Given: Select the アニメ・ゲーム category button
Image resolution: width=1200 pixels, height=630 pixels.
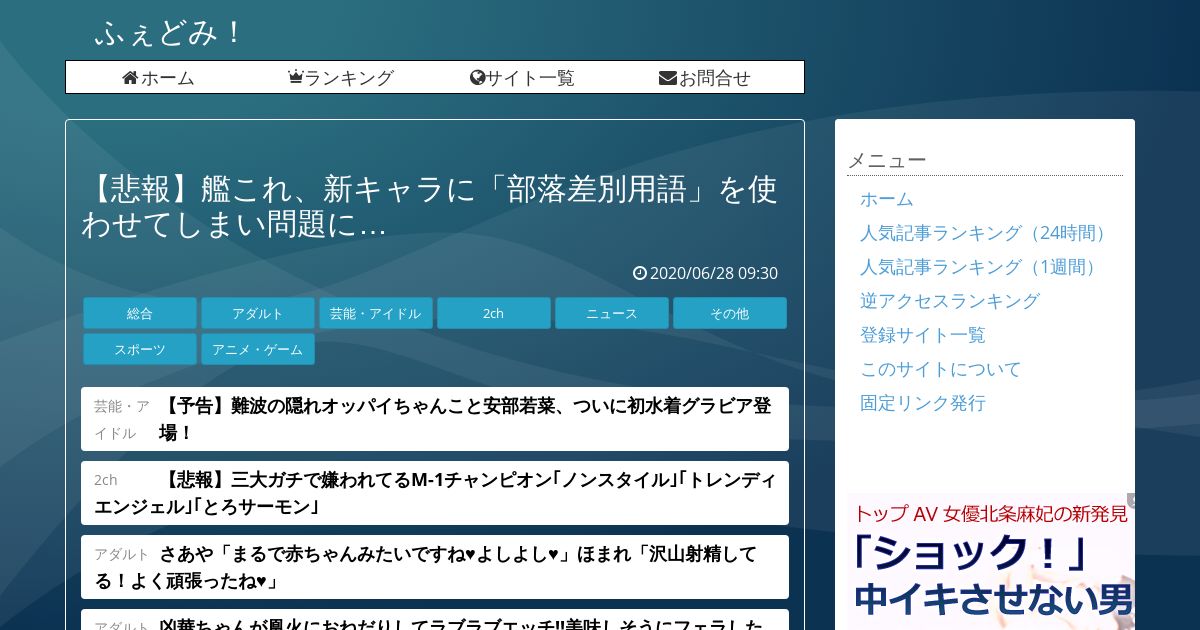Looking at the screenshot, I should pyautogui.click(x=258, y=349).
